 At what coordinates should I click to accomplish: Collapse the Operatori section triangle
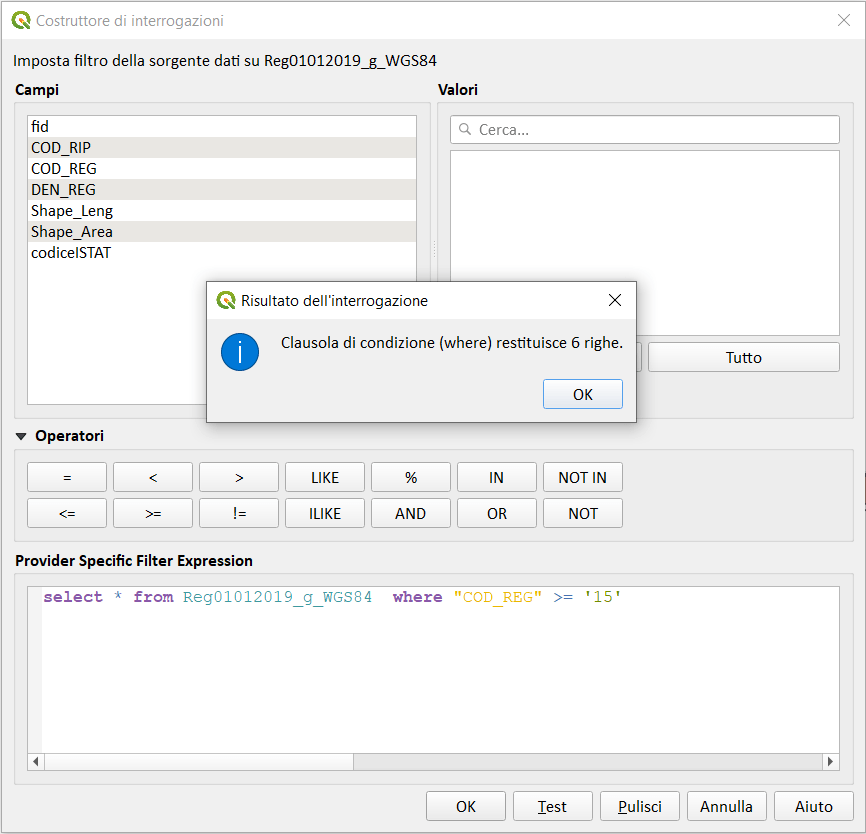(x=21, y=436)
